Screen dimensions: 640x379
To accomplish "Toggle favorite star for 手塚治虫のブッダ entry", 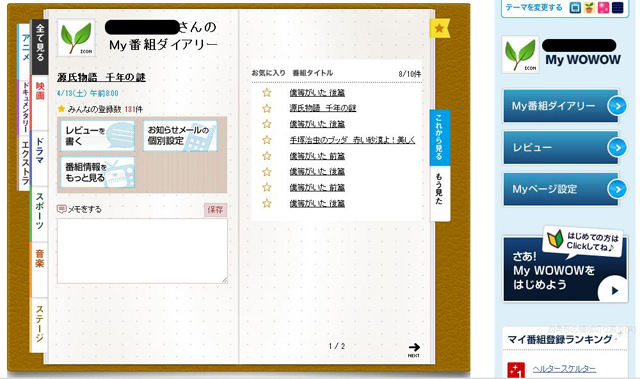I will (267, 140).
